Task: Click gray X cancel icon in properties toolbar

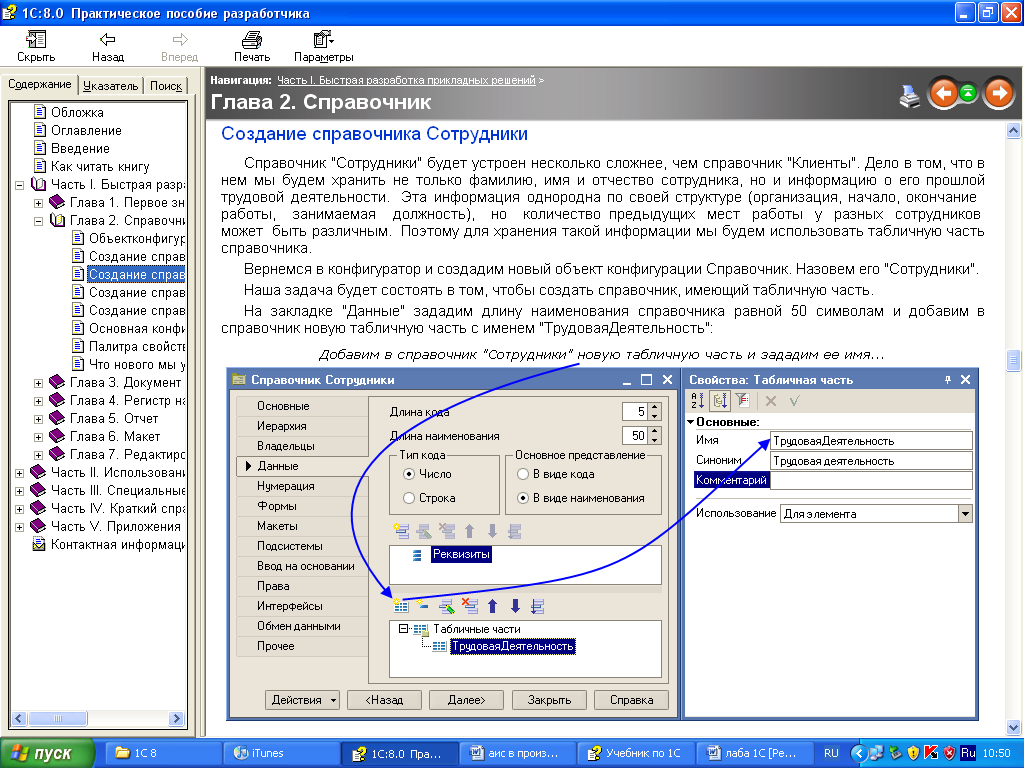Action: point(771,401)
